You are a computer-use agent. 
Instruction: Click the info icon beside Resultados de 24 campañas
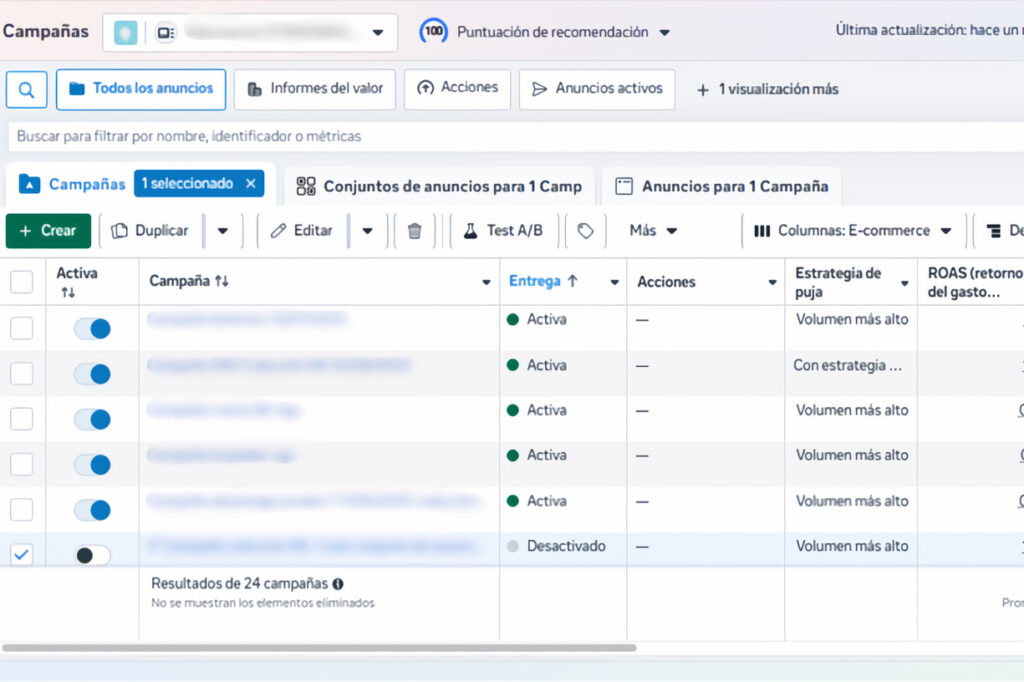[338, 584]
